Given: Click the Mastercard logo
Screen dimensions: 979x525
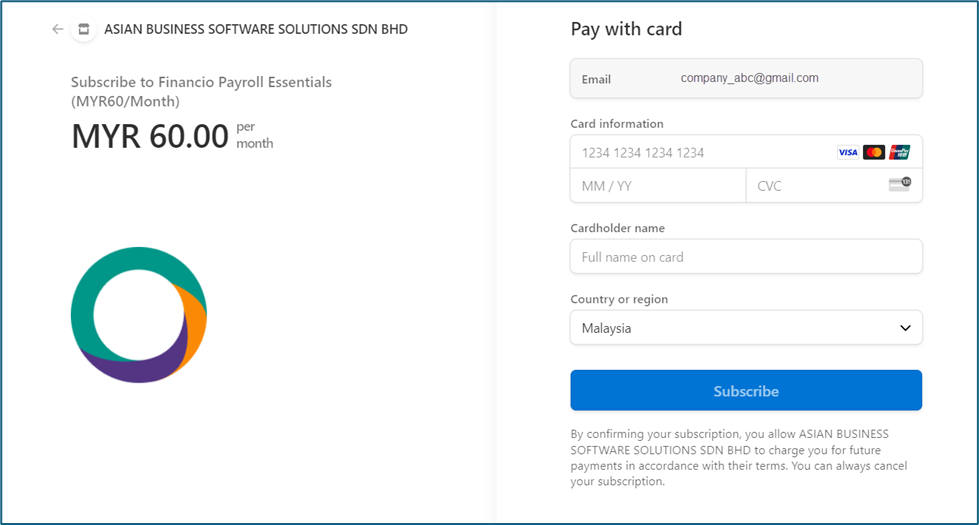Looking at the screenshot, I should (873, 152).
